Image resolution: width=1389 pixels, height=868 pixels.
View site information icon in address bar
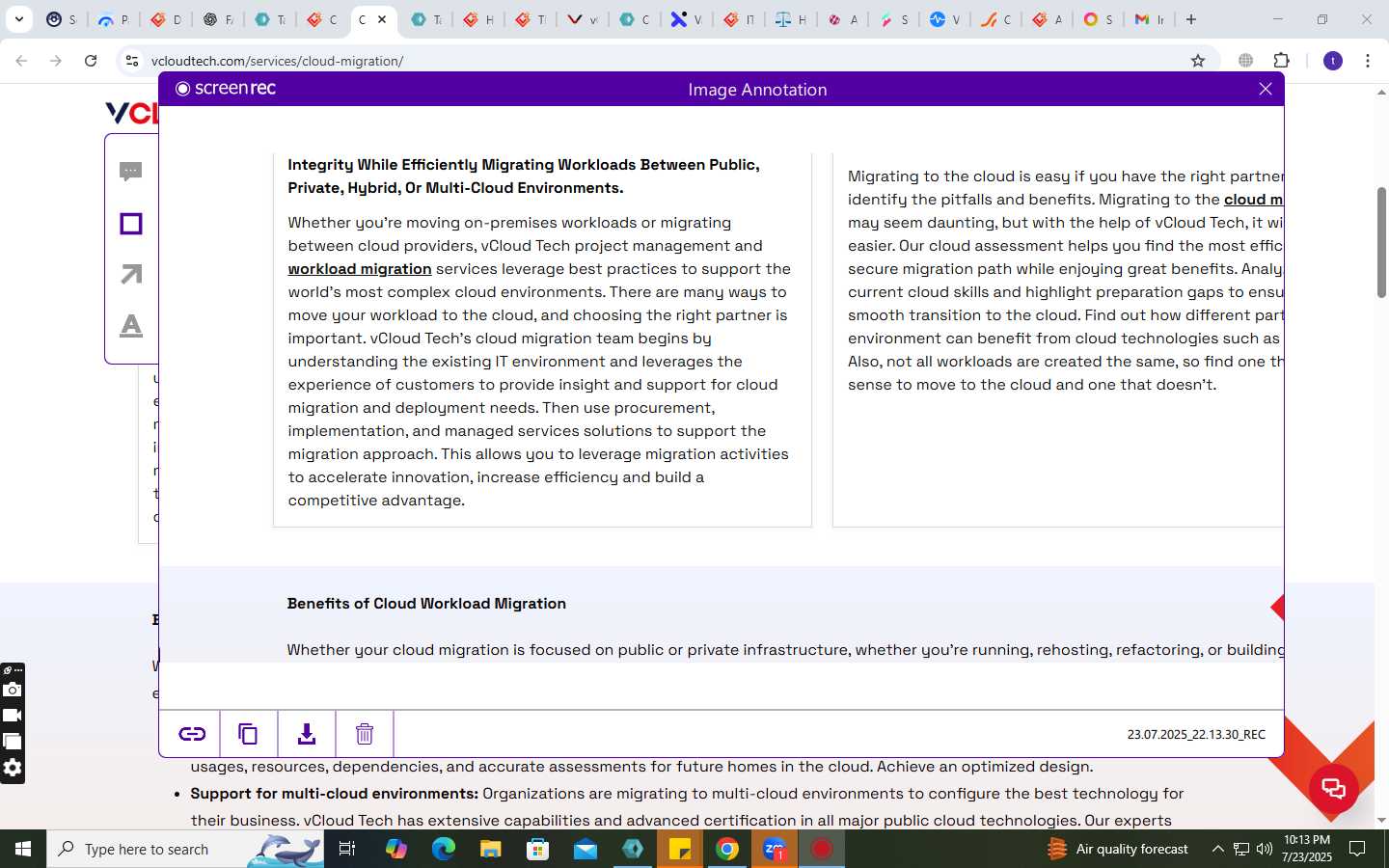click(132, 61)
